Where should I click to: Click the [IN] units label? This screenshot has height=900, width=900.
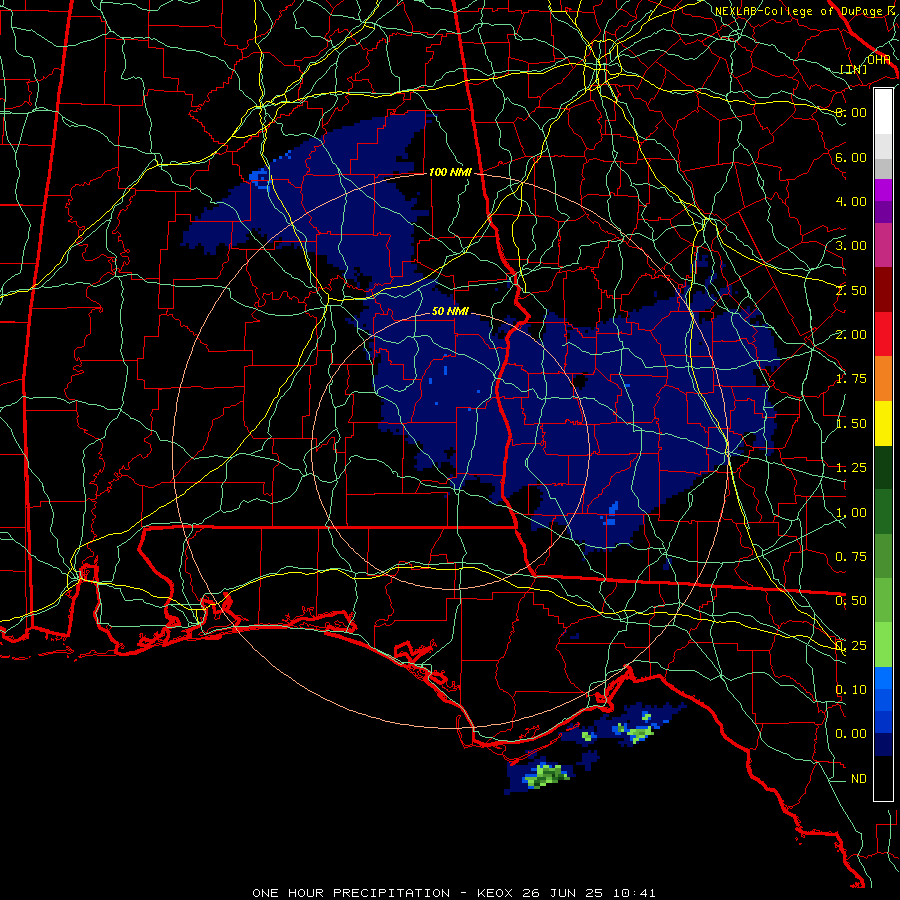tap(854, 69)
